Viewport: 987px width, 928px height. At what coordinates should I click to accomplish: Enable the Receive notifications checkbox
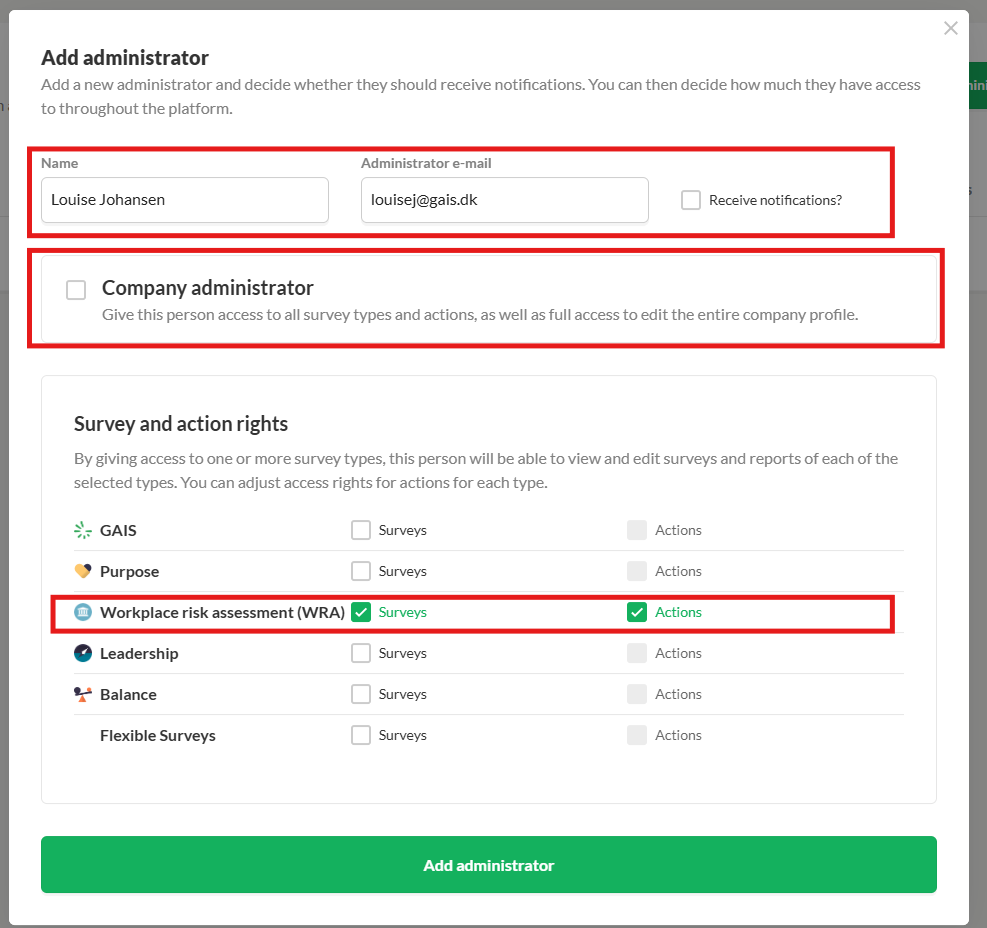tap(691, 200)
